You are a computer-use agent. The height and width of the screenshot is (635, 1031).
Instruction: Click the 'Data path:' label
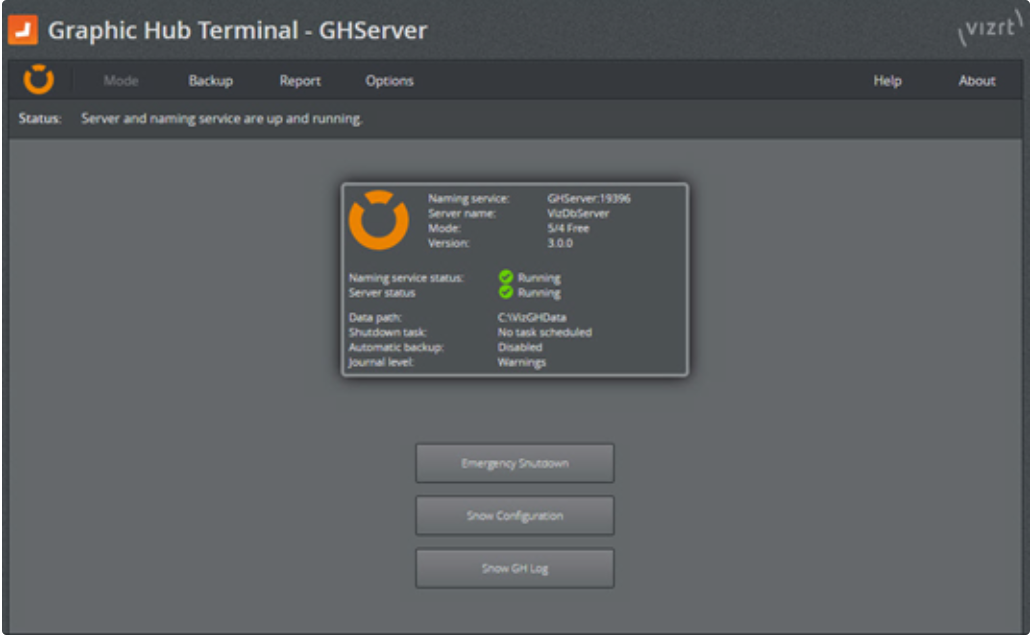[x=375, y=317]
